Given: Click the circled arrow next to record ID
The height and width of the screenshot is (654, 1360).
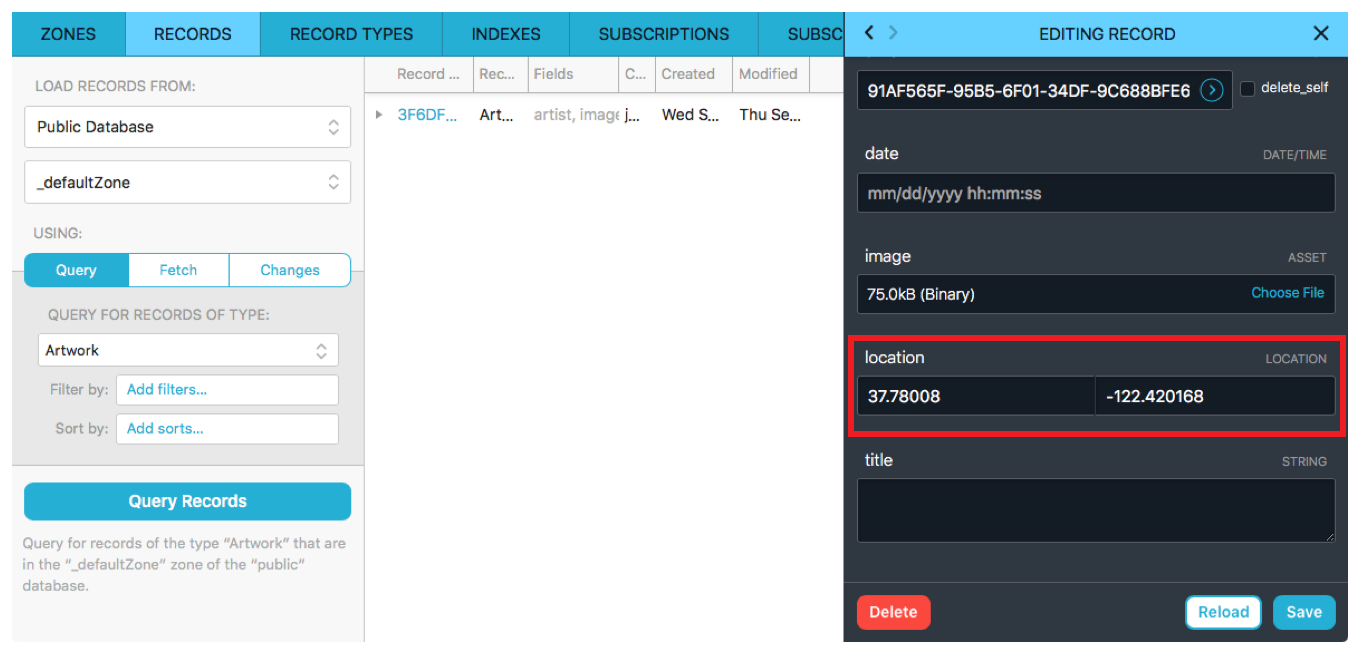Looking at the screenshot, I should pos(1211,90).
